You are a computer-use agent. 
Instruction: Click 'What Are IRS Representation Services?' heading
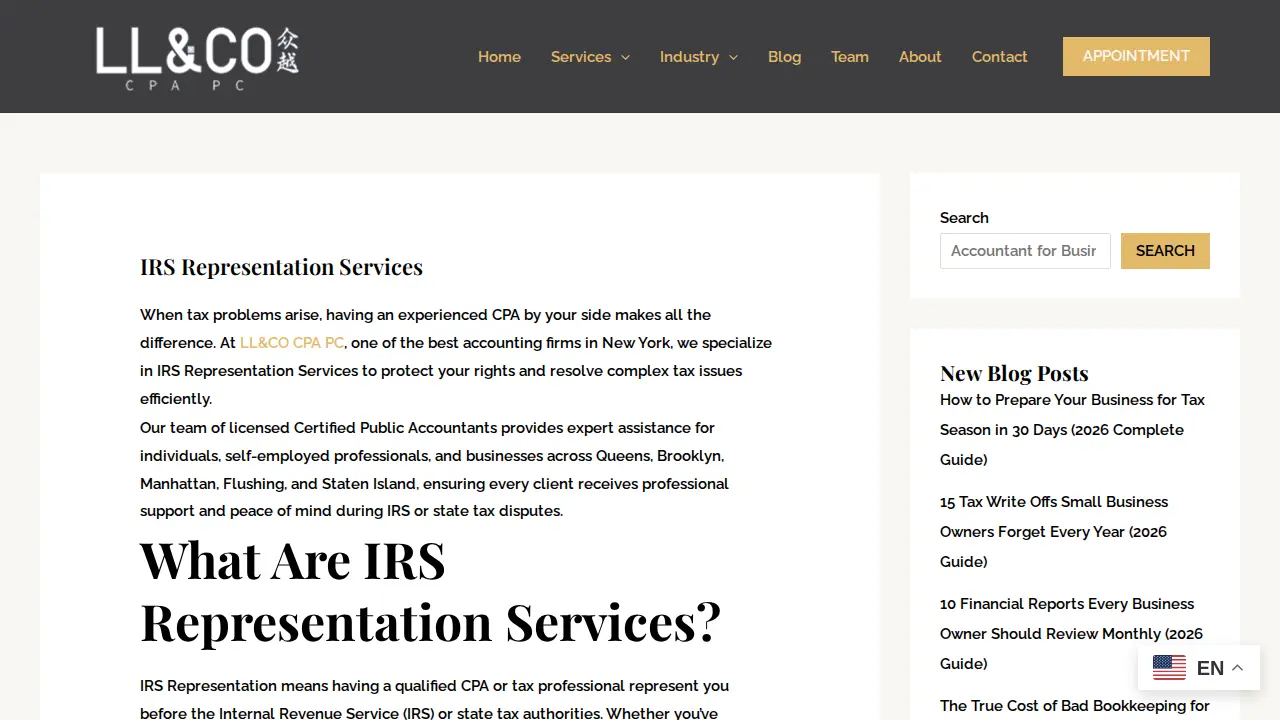[x=430, y=591]
